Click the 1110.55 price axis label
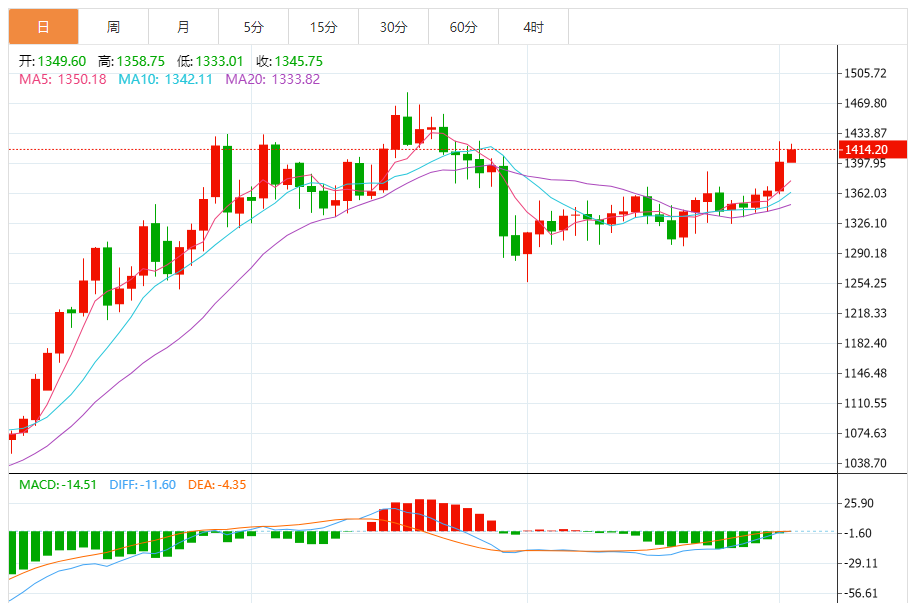914x603 pixels. pyautogui.click(x=866, y=403)
